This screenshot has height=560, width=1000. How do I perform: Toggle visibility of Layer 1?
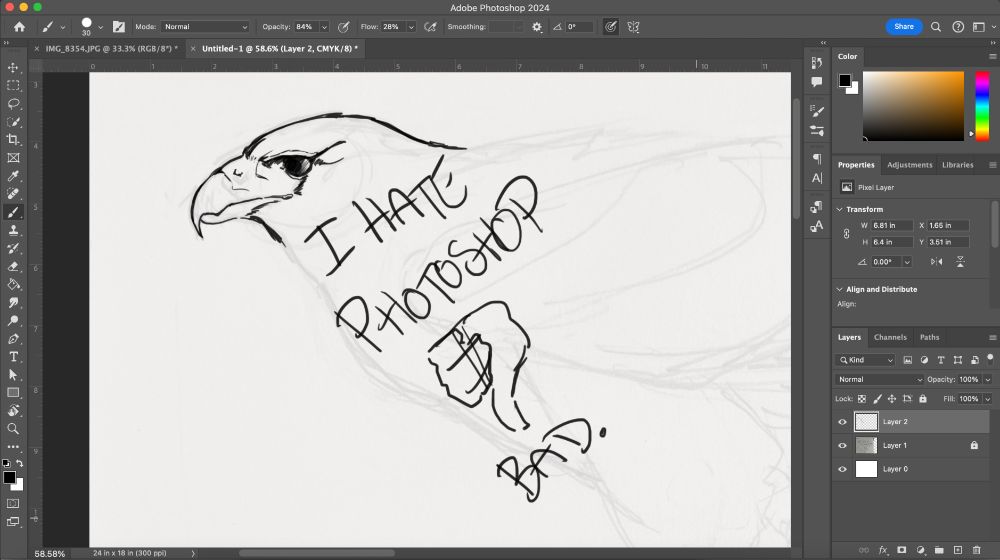pyautogui.click(x=842, y=446)
